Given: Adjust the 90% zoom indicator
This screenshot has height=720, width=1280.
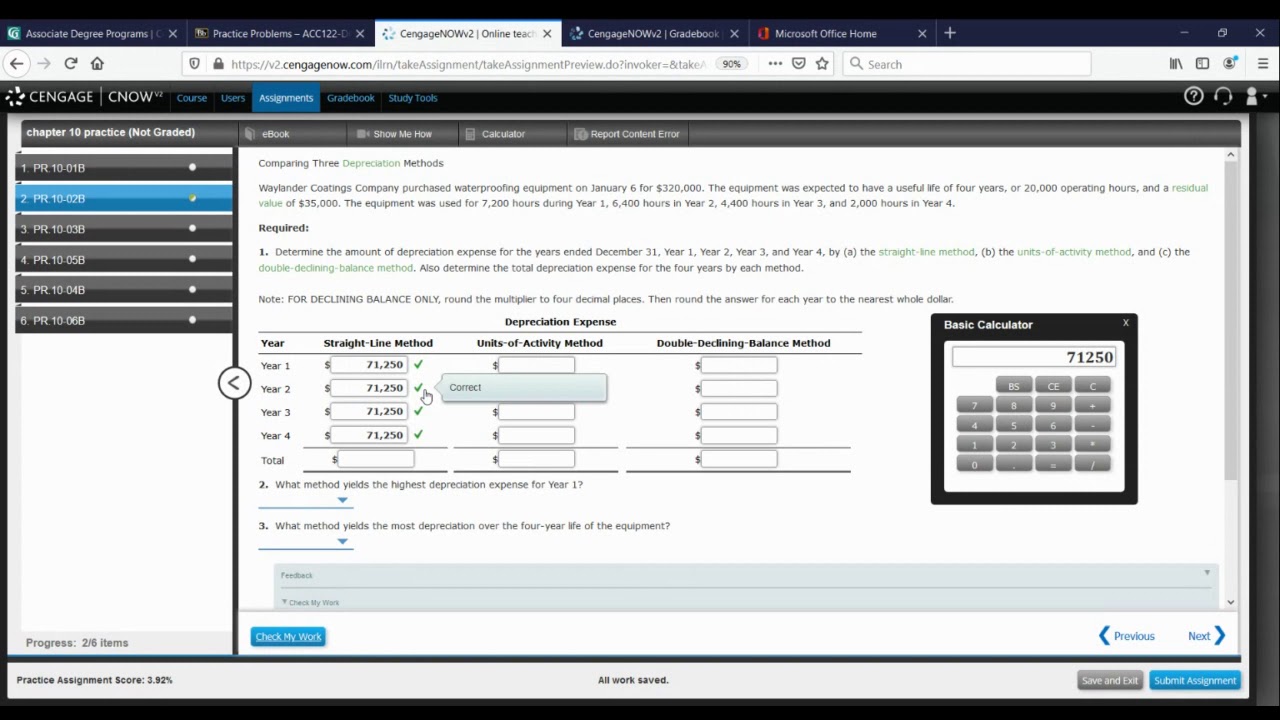Looking at the screenshot, I should 732,64.
